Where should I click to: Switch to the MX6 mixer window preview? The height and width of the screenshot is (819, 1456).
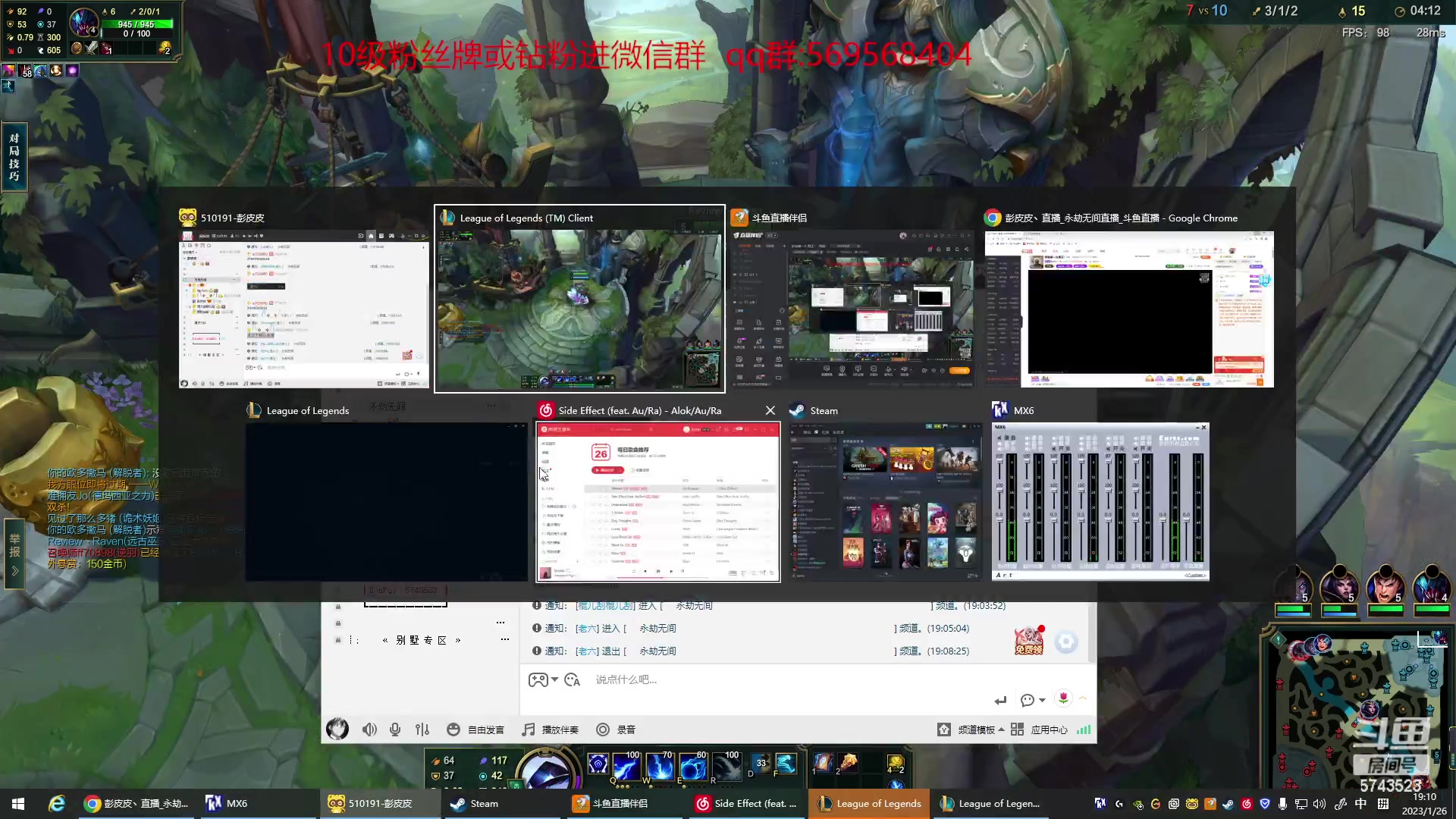[x=1100, y=491]
